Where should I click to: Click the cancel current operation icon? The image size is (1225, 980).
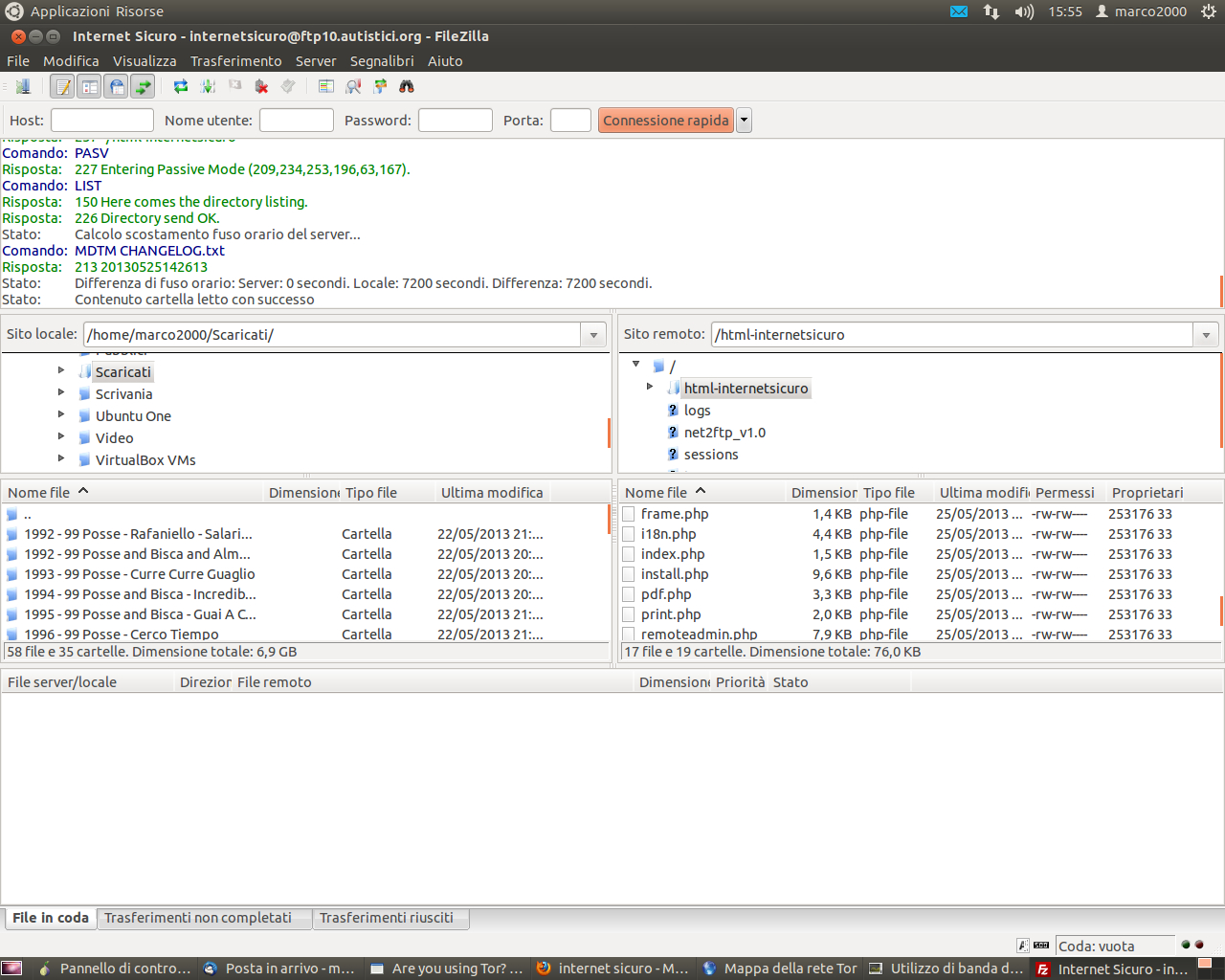[234, 87]
